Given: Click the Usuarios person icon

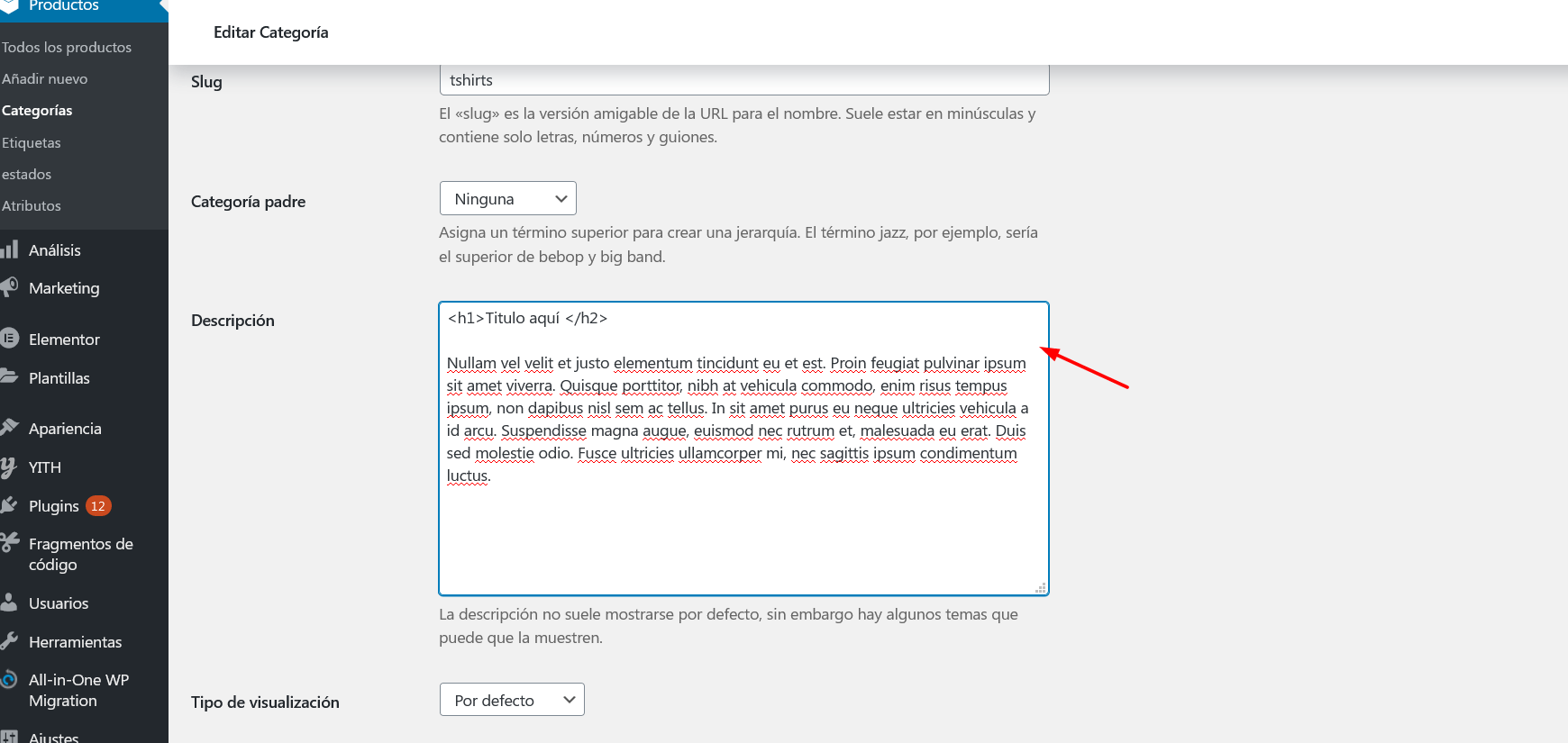Looking at the screenshot, I should click(x=9, y=603).
